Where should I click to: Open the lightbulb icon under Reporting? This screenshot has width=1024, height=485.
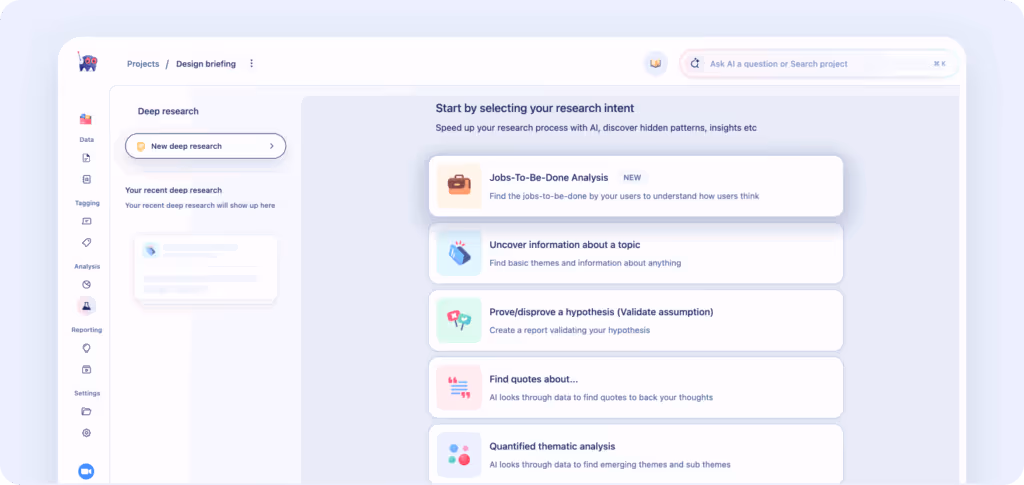(86, 348)
